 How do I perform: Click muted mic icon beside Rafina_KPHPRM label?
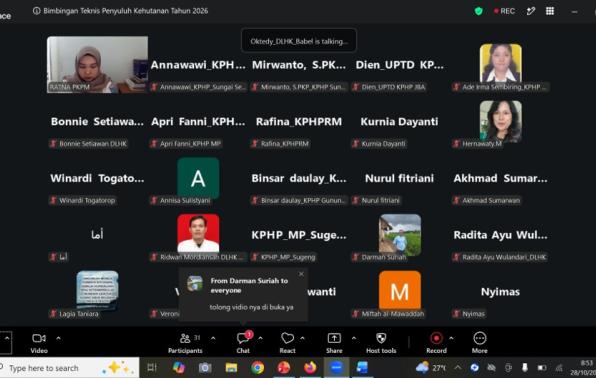point(255,144)
